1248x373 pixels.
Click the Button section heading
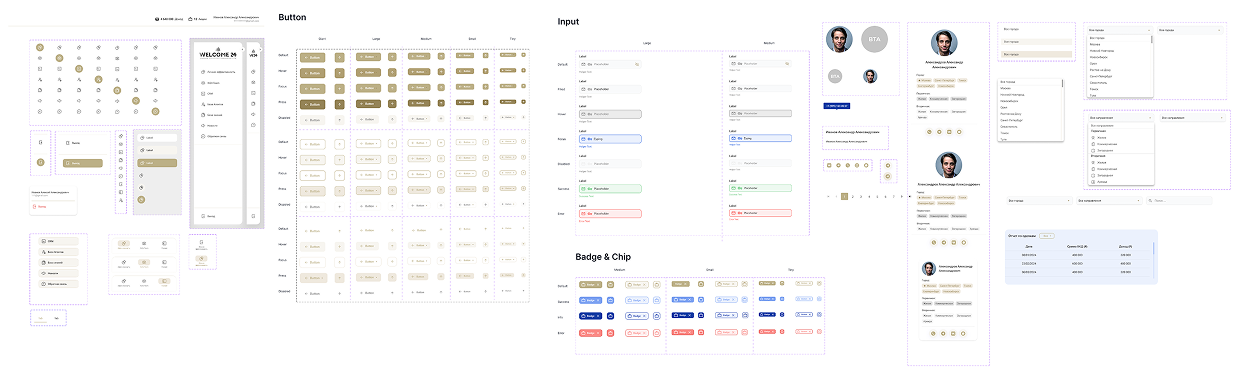pyautogui.click(x=292, y=18)
